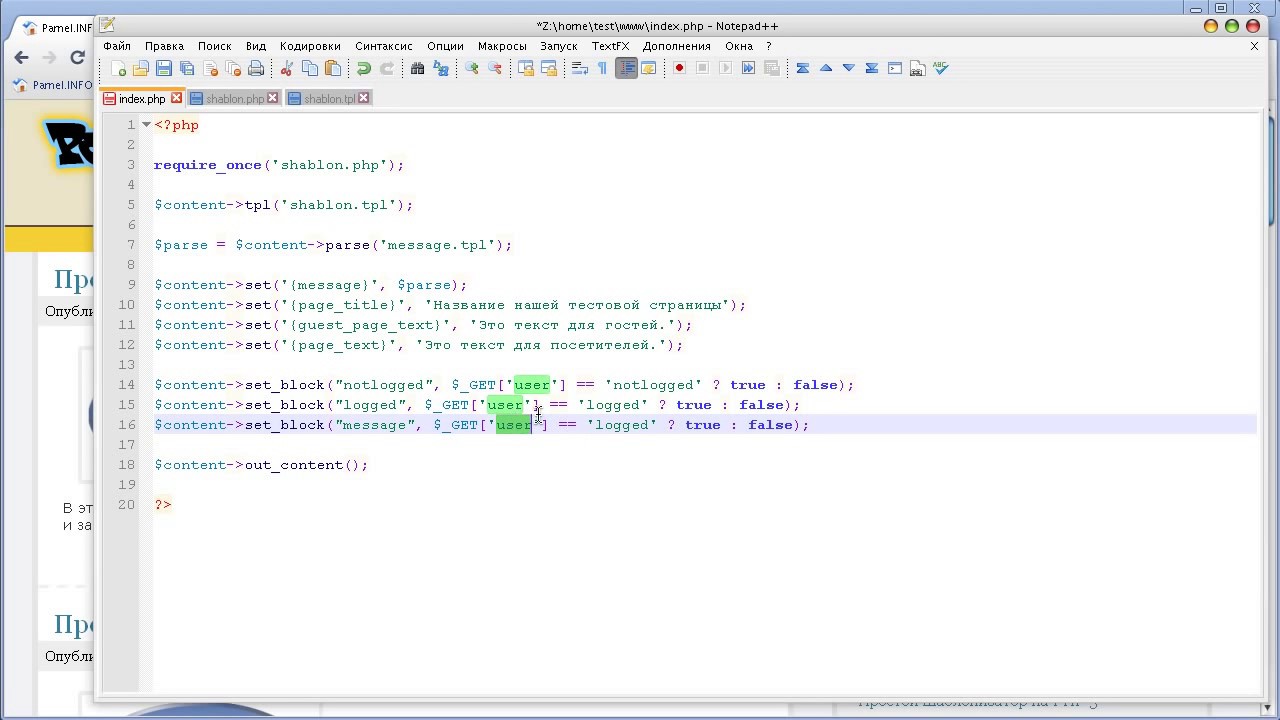Open the Синтаксис menu

(384, 46)
